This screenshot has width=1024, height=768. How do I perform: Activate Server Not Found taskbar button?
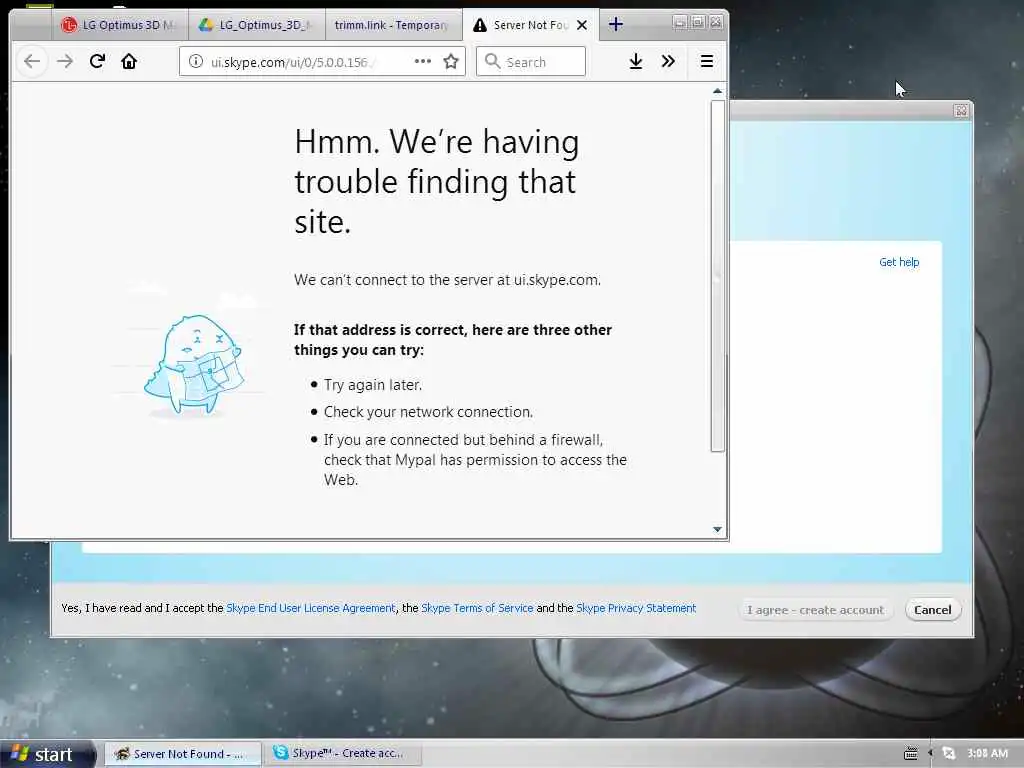tap(182, 754)
